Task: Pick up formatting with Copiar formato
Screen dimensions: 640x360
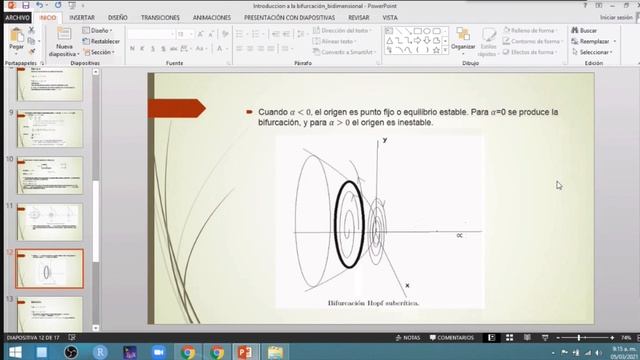Action: point(31,51)
